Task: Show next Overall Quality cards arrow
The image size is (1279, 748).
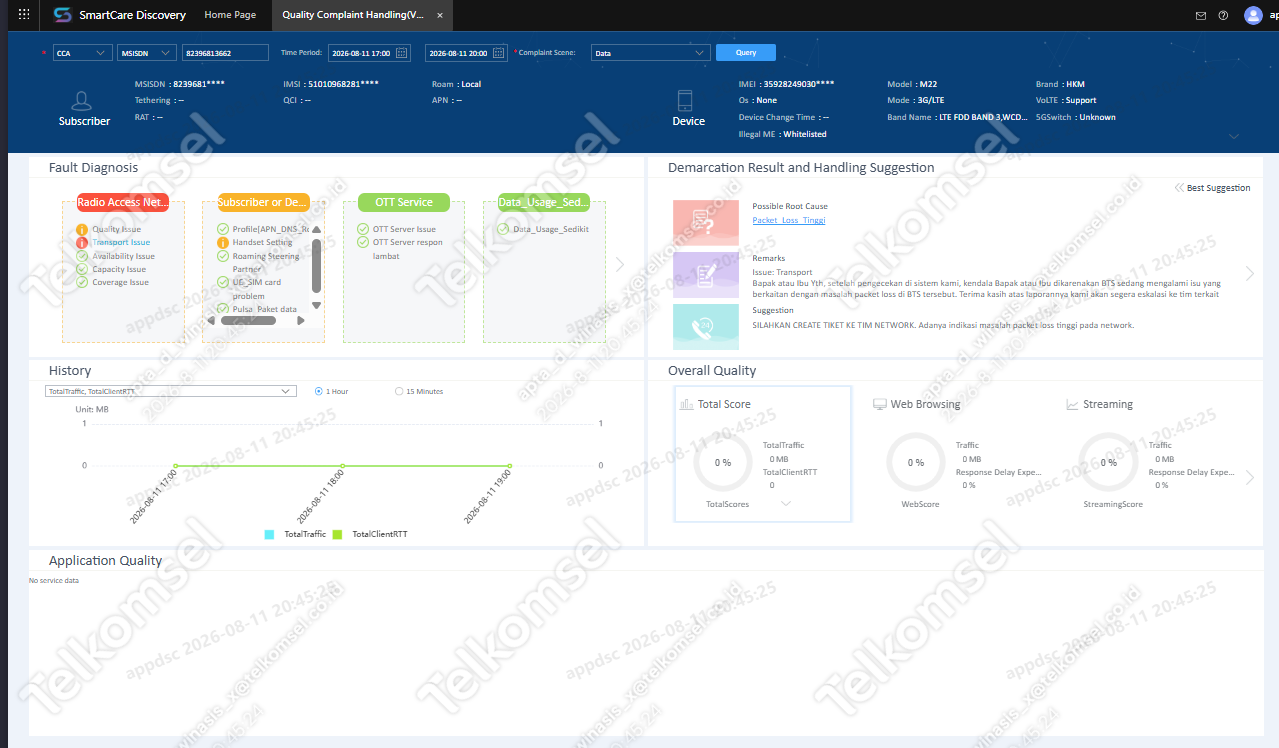Action: coord(1250,478)
